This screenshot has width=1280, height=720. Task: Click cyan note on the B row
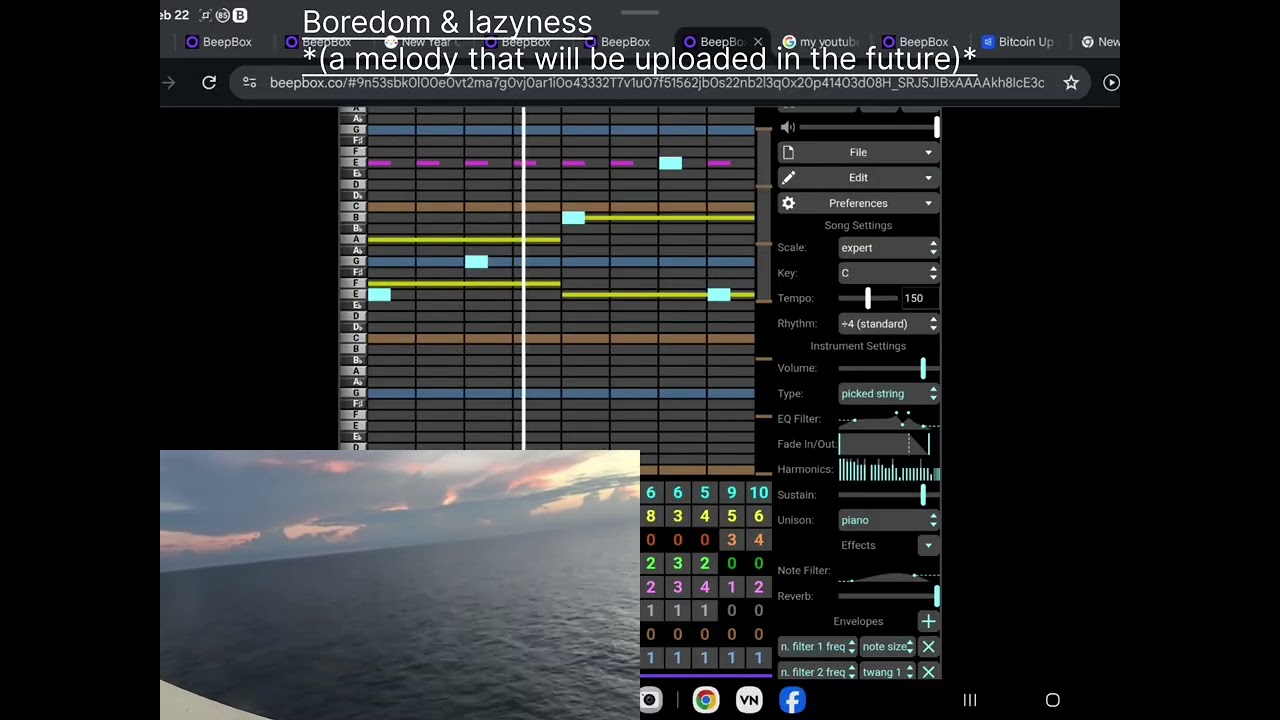(573, 217)
